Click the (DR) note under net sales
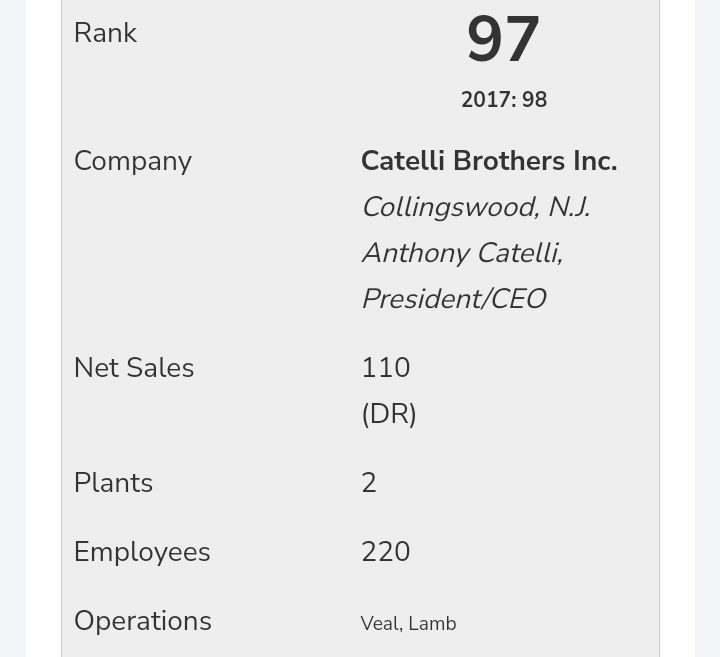 (389, 414)
